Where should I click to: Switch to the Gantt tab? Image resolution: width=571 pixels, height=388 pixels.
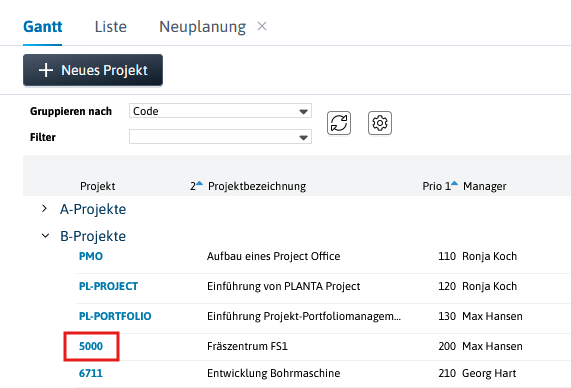(x=43, y=27)
